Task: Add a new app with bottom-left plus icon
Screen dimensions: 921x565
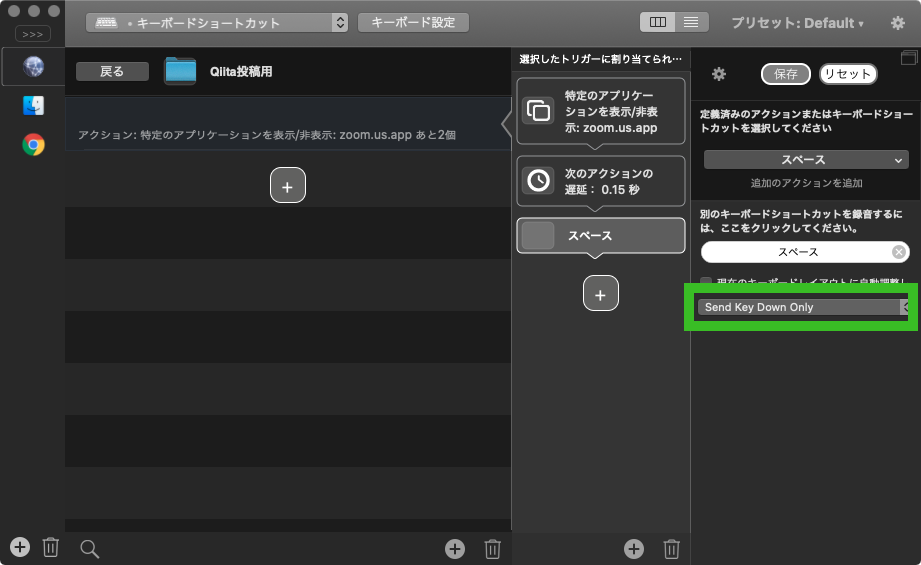Action: [19, 547]
